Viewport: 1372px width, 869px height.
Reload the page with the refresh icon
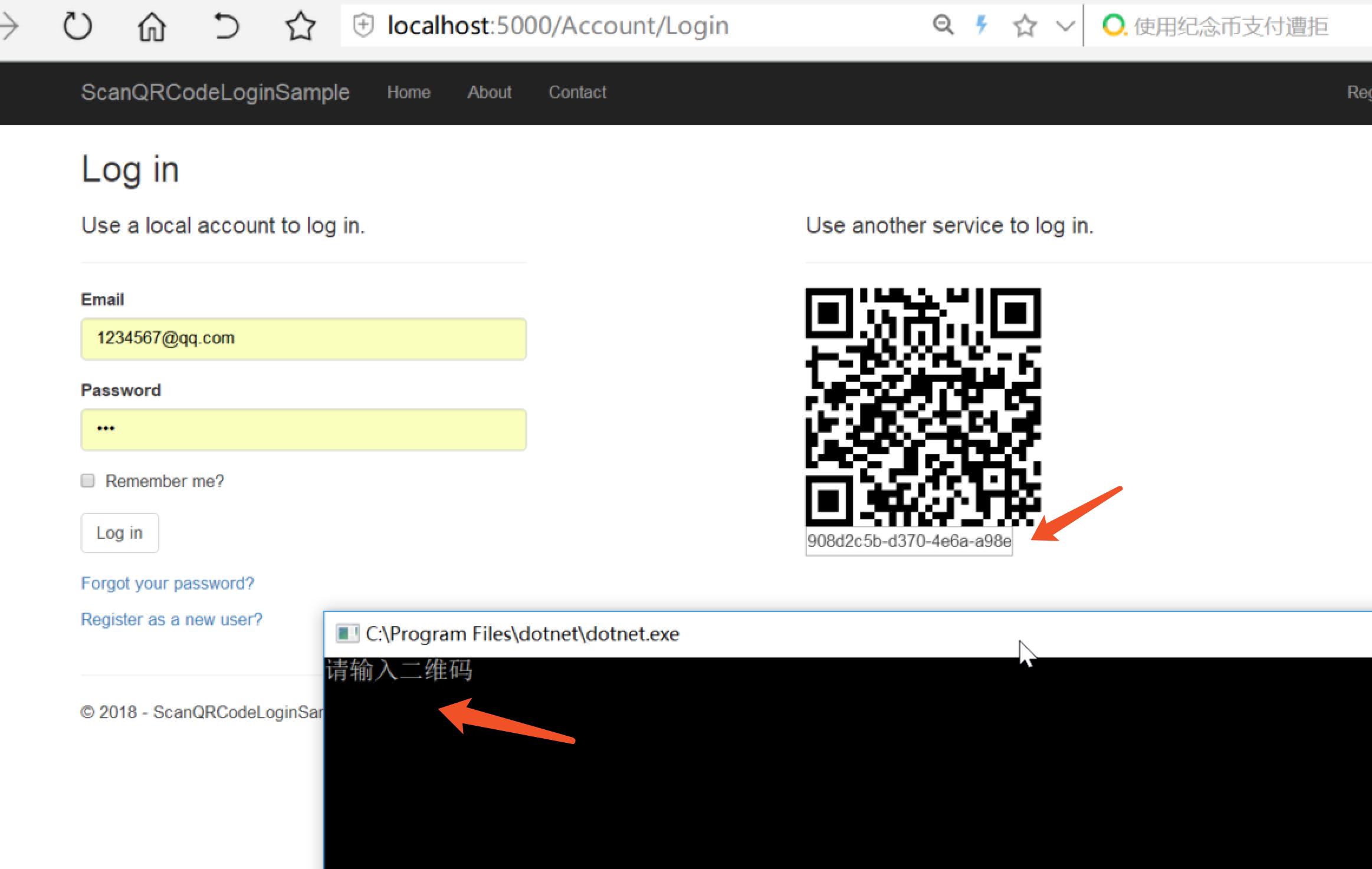77,26
